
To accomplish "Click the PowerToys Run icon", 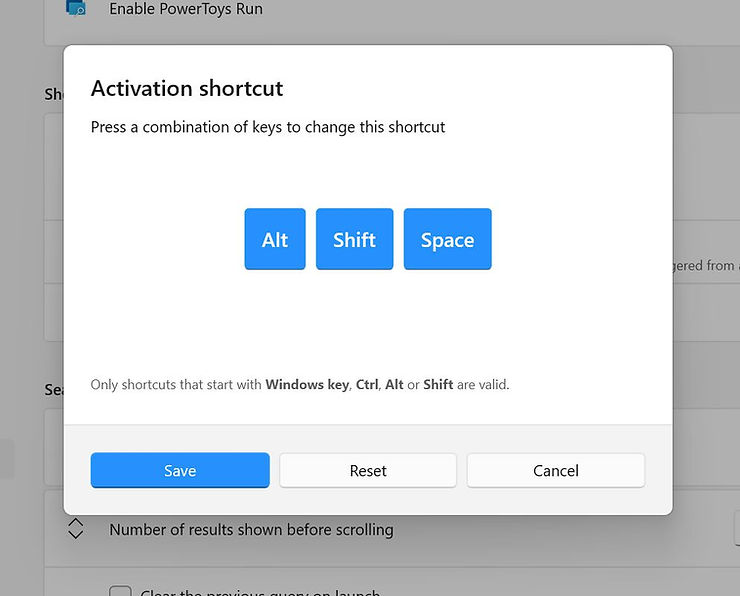I will click(76, 8).
